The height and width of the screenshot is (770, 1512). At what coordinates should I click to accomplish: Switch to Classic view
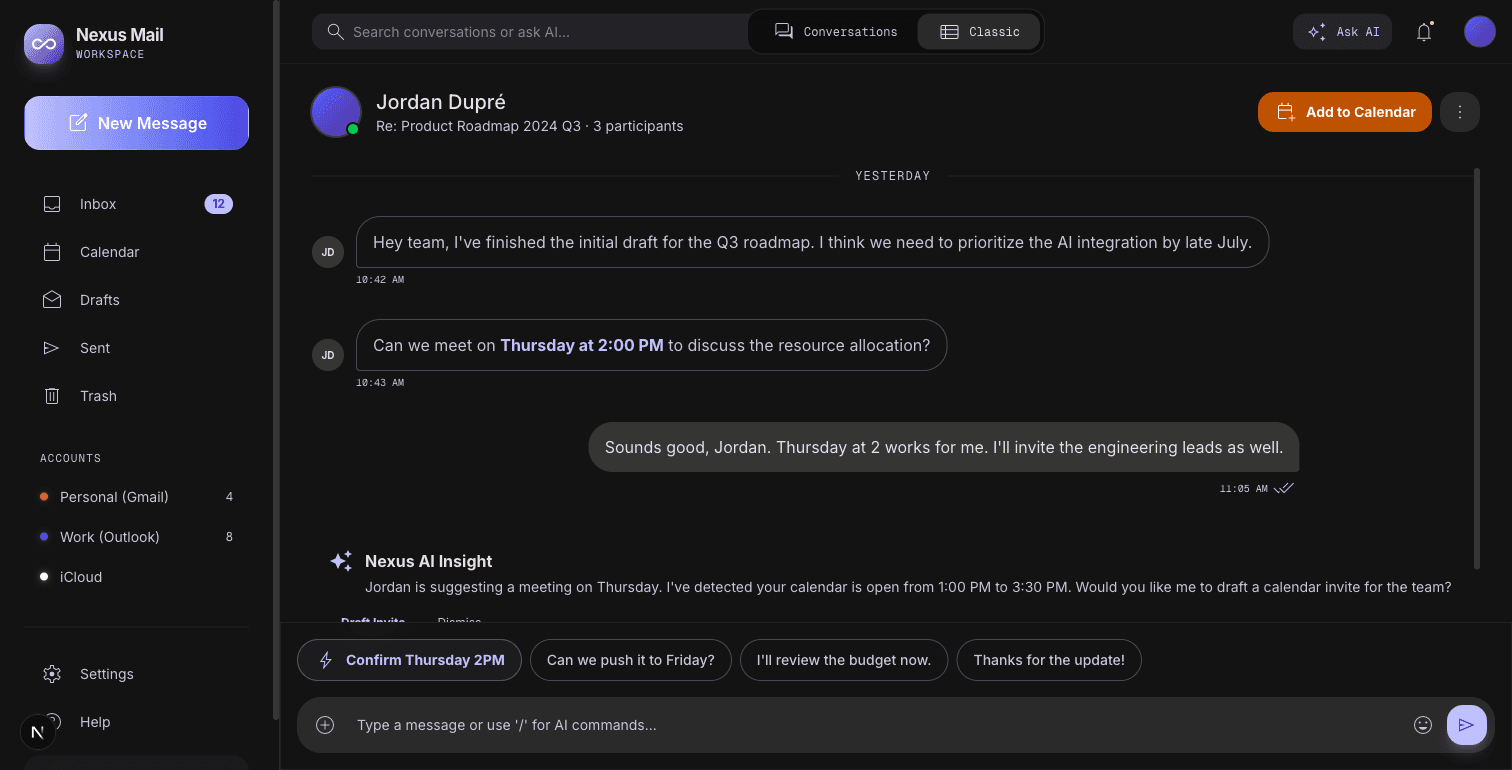coord(979,32)
